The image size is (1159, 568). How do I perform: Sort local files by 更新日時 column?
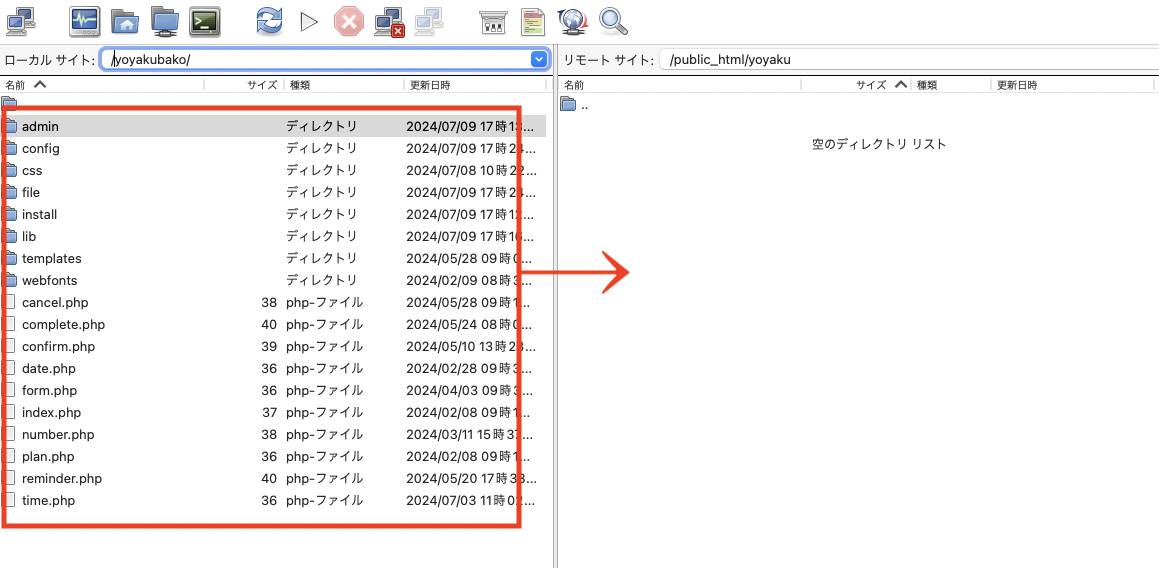[x=475, y=85]
